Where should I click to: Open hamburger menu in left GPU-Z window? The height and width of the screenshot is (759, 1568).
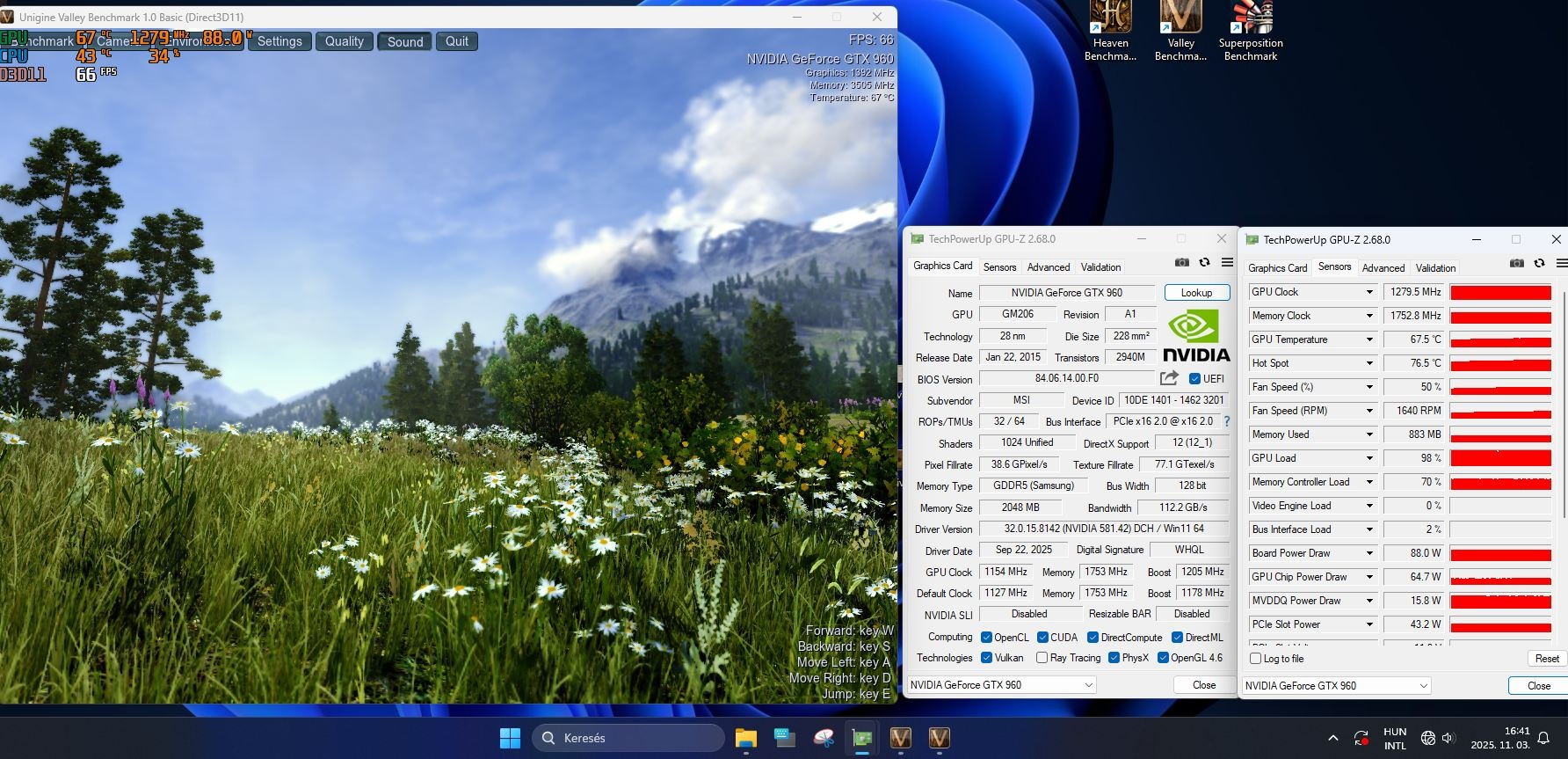1227,262
